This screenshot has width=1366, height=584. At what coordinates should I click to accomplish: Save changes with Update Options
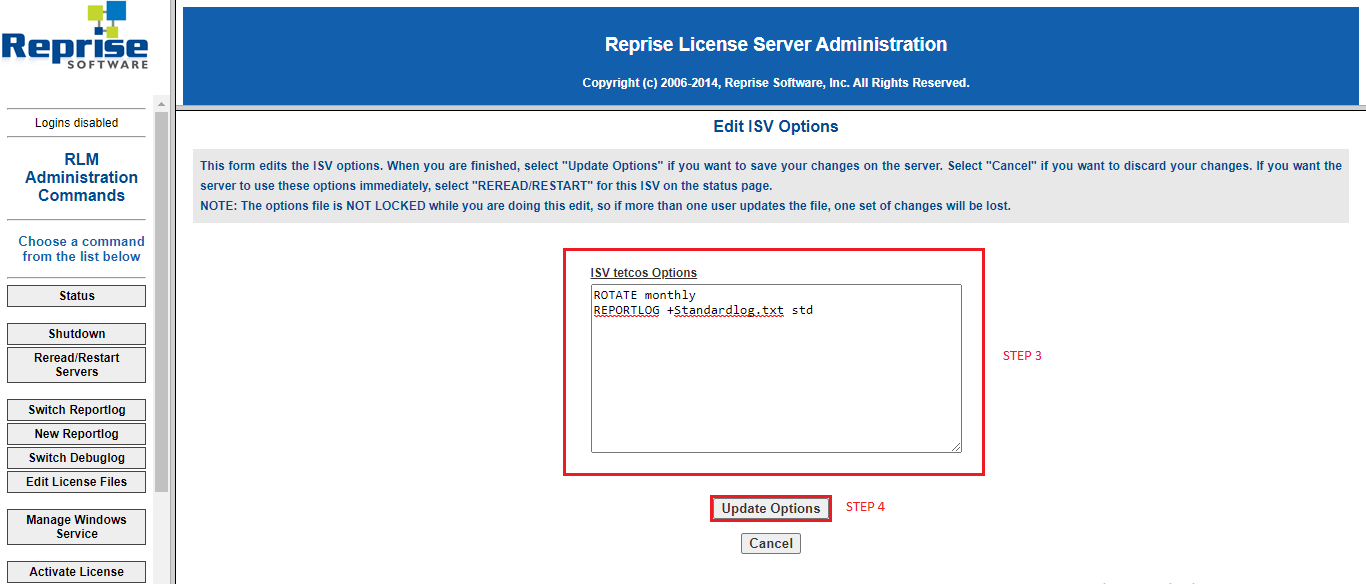coord(771,508)
